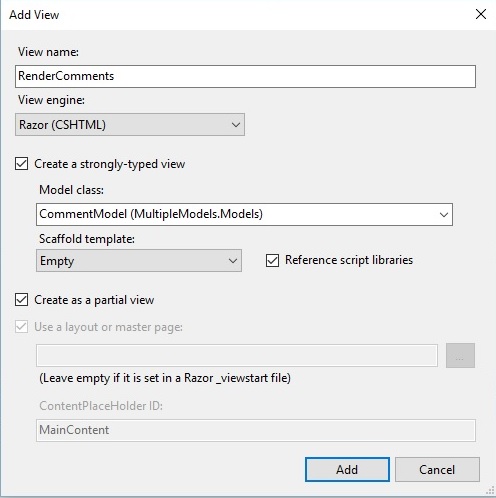
Task: Click the layout browse ellipsis button
Action: 460,356
